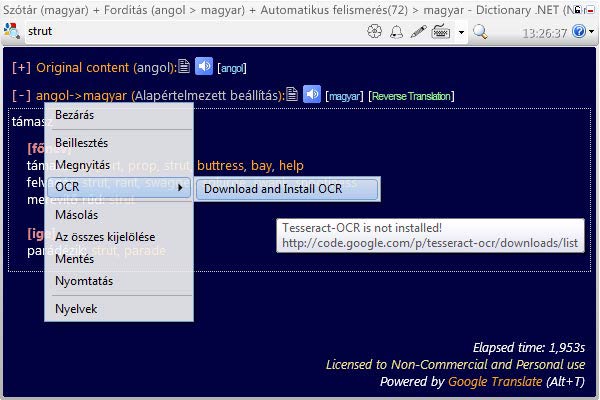Open dropdown arrow next to keyboard icon
This screenshot has width=600, height=400.
[x=461, y=32]
